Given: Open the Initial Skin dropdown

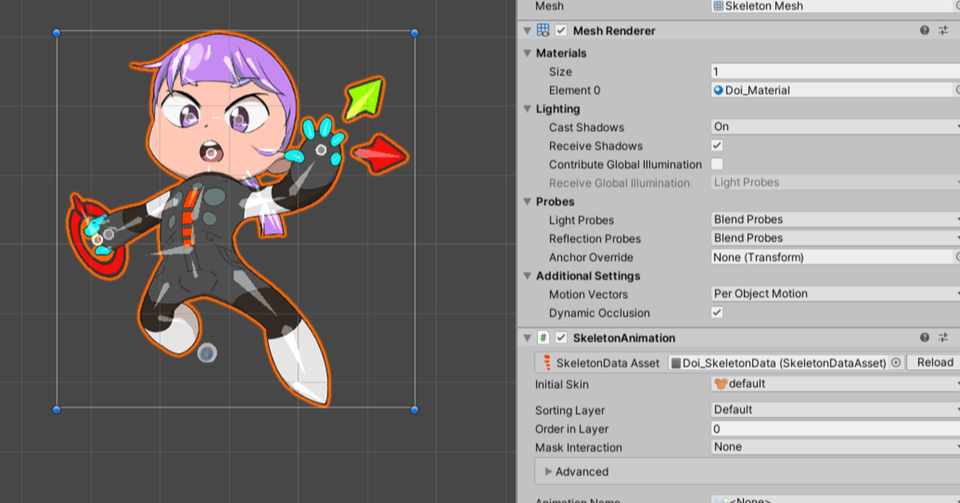Looking at the screenshot, I should pyautogui.click(x=835, y=384).
